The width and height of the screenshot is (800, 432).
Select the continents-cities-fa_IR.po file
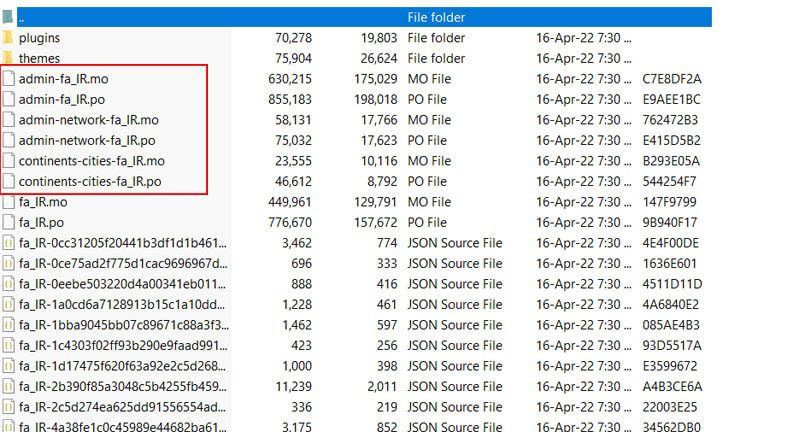pyautogui.click(x=90, y=181)
